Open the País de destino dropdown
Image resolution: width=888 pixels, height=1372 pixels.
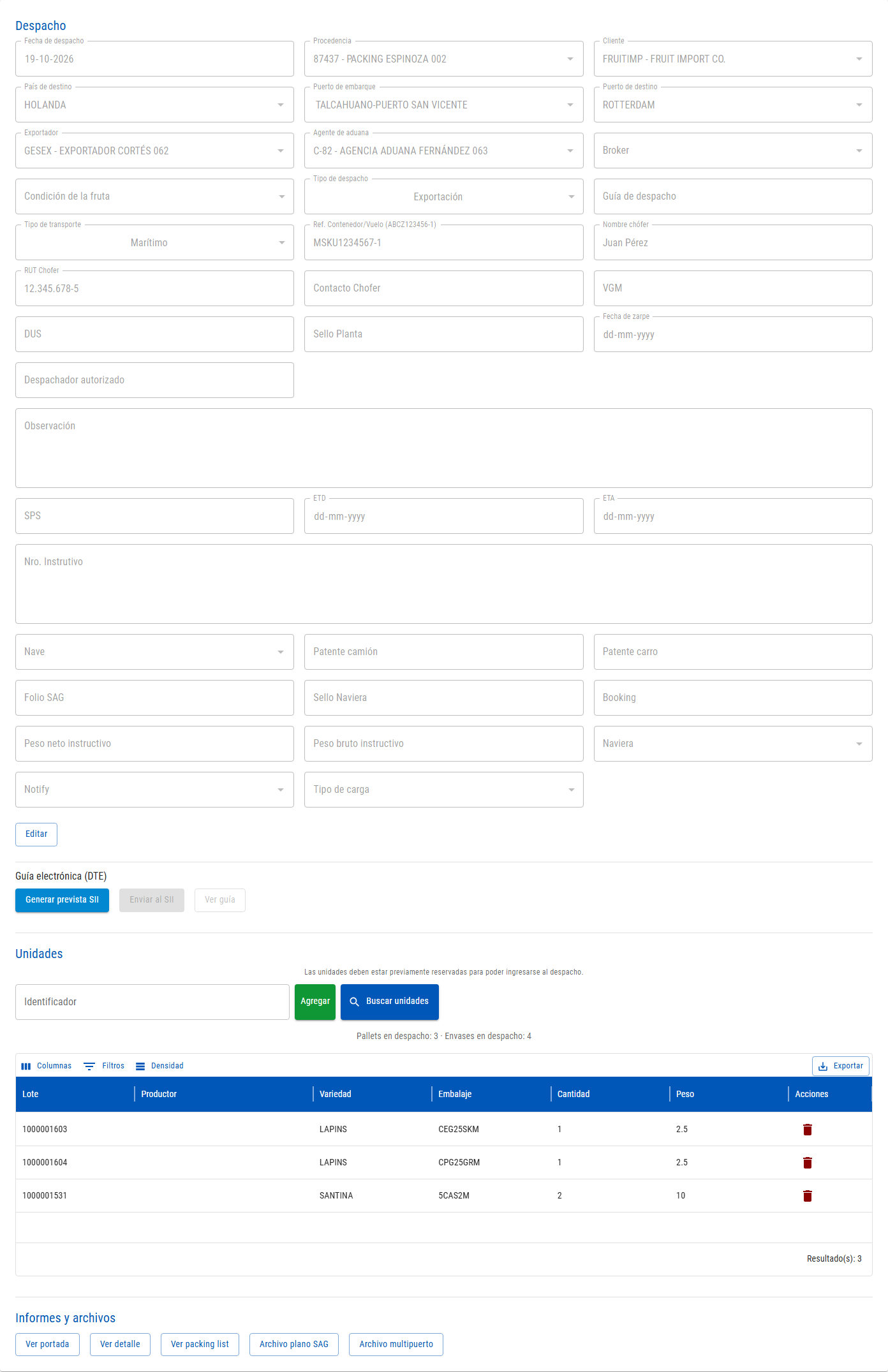[154, 105]
